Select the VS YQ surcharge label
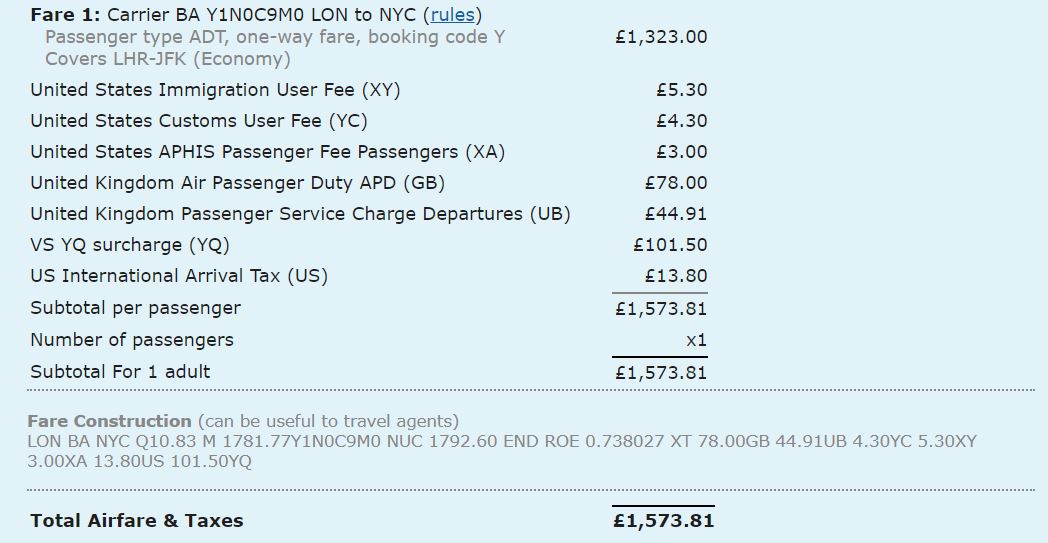1048x543 pixels. 130,245
